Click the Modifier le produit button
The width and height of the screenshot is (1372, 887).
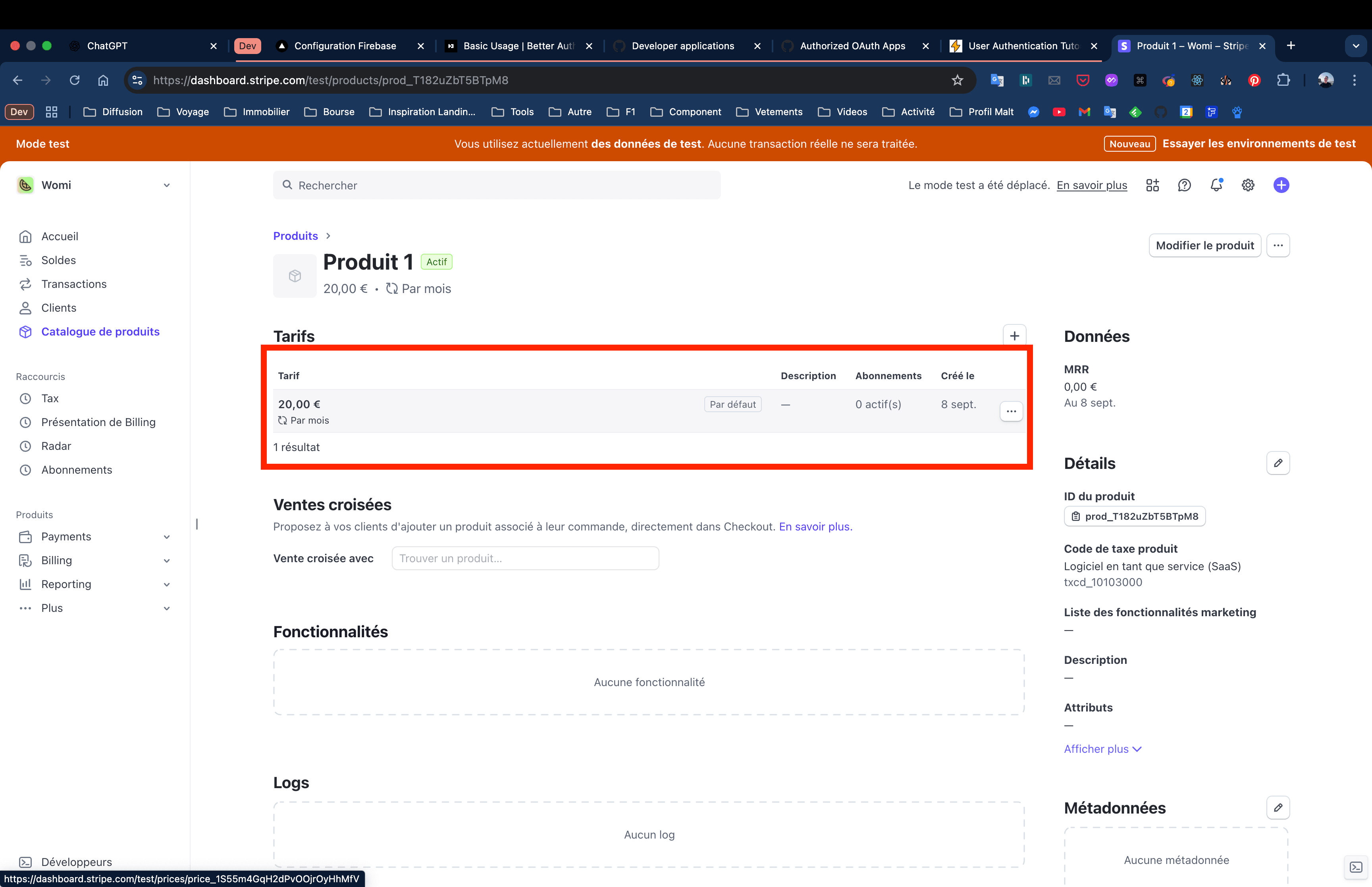tap(1204, 245)
